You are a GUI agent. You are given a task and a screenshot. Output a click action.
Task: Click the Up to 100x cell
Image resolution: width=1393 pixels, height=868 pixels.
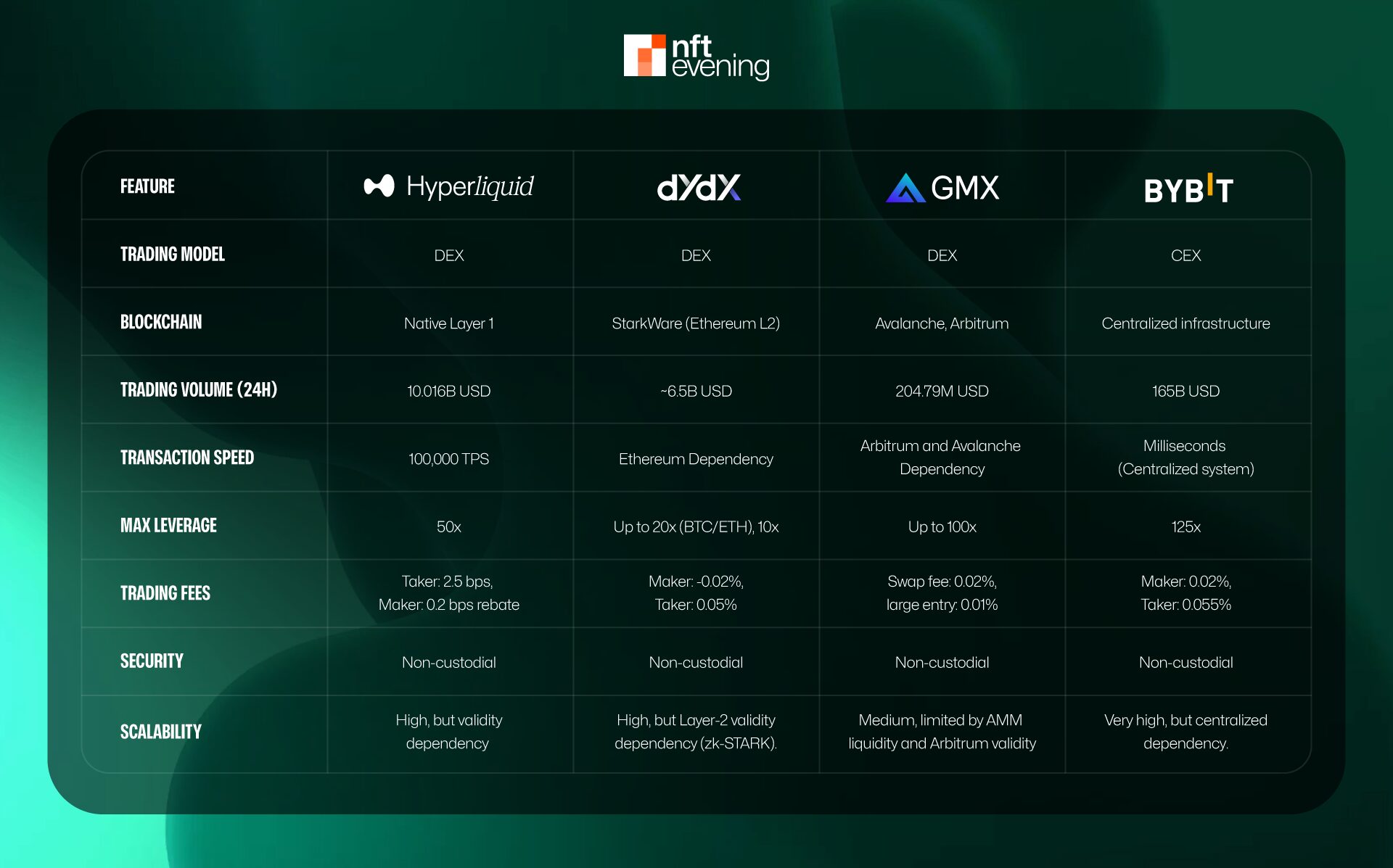click(942, 526)
